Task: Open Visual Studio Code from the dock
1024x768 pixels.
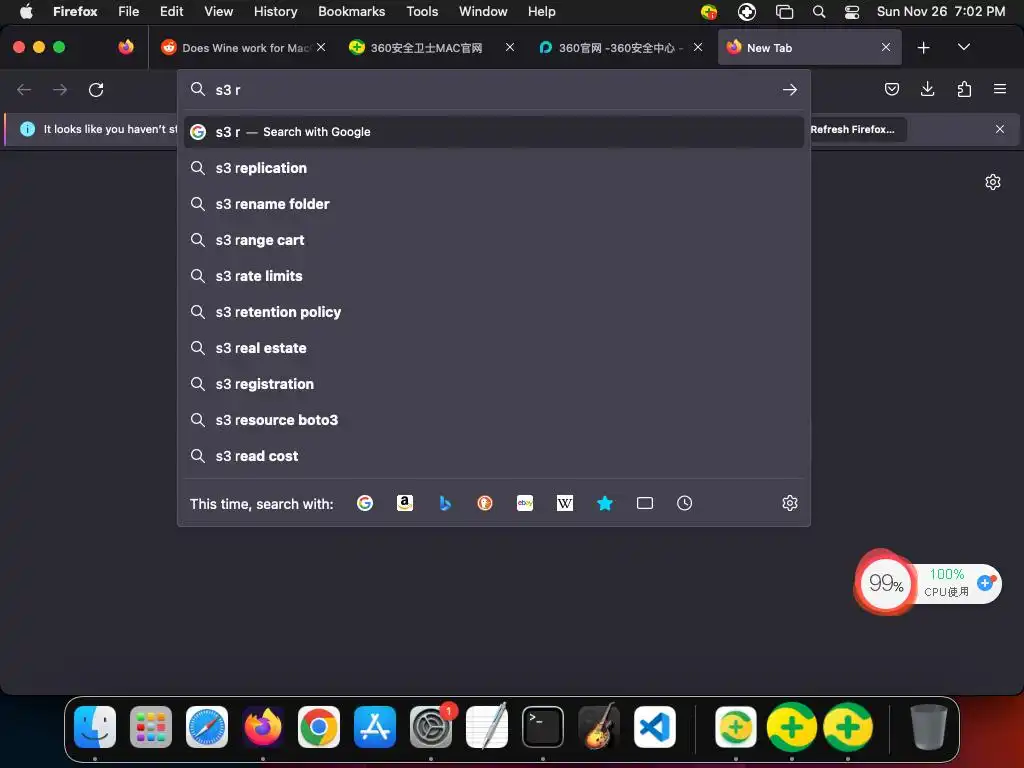Action: (x=655, y=727)
